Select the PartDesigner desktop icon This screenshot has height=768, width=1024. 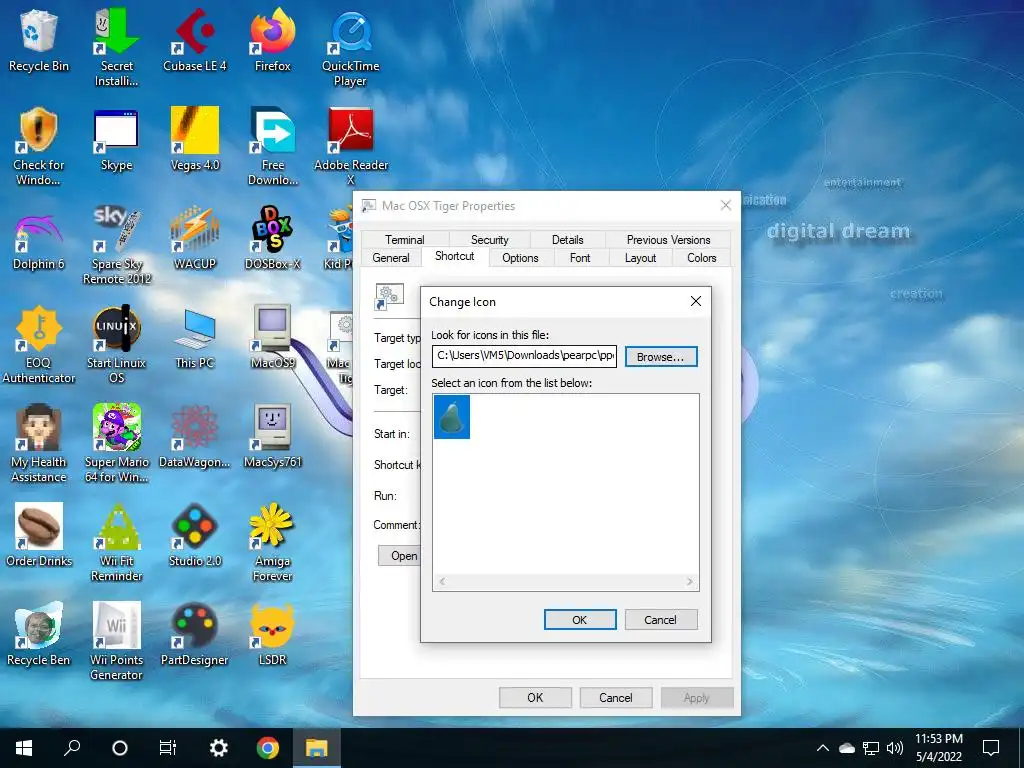pyautogui.click(x=195, y=635)
